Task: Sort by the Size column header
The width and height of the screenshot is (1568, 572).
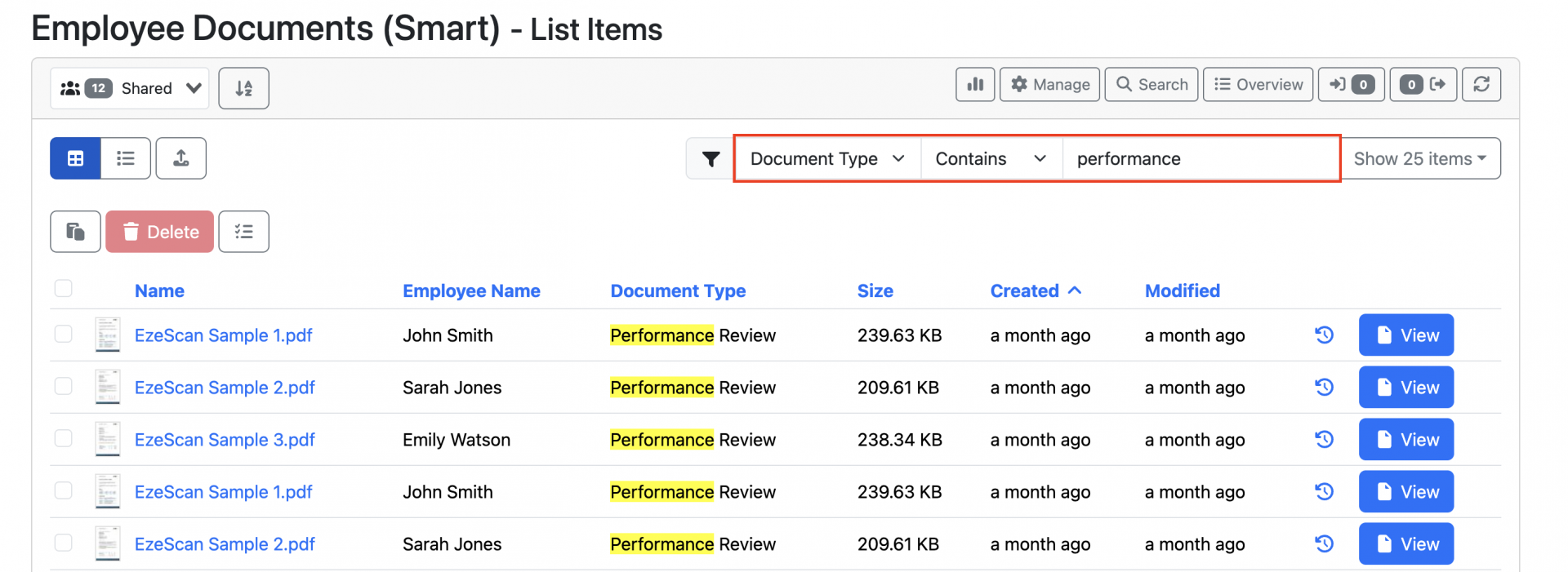Action: (x=875, y=291)
